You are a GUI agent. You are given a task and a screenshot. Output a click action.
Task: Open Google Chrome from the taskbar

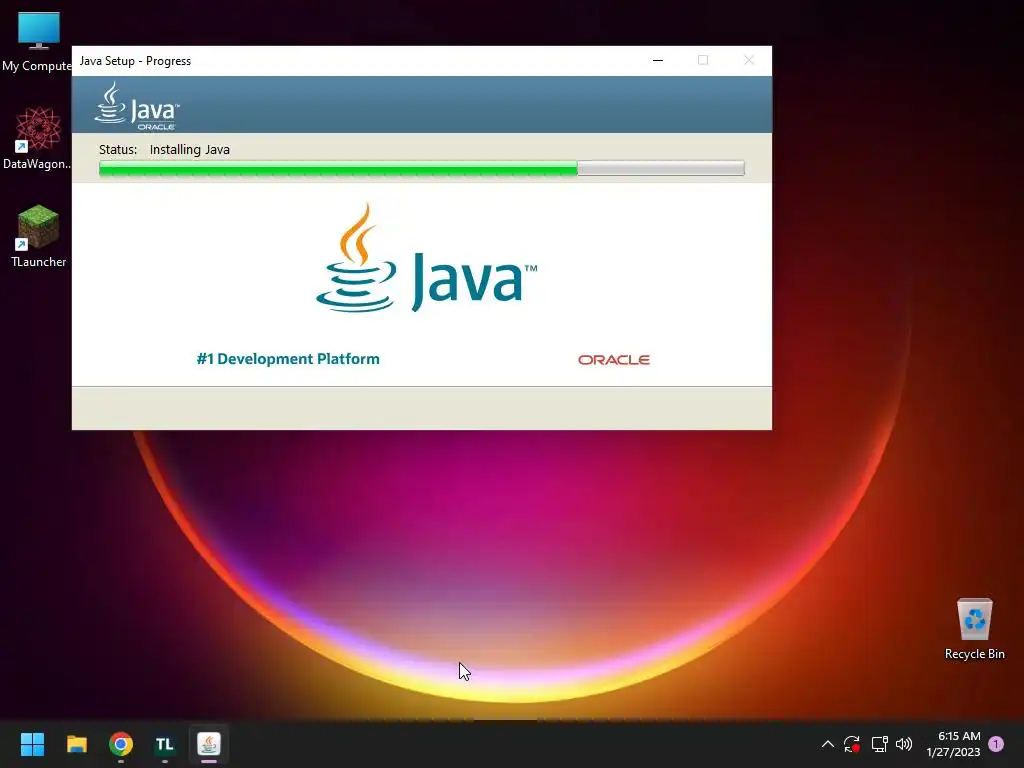121,744
